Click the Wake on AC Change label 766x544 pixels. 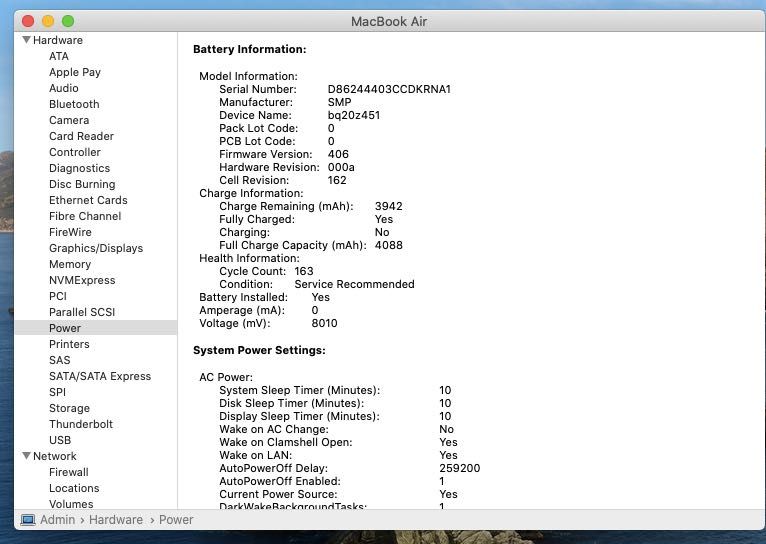click(x=274, y=429)
